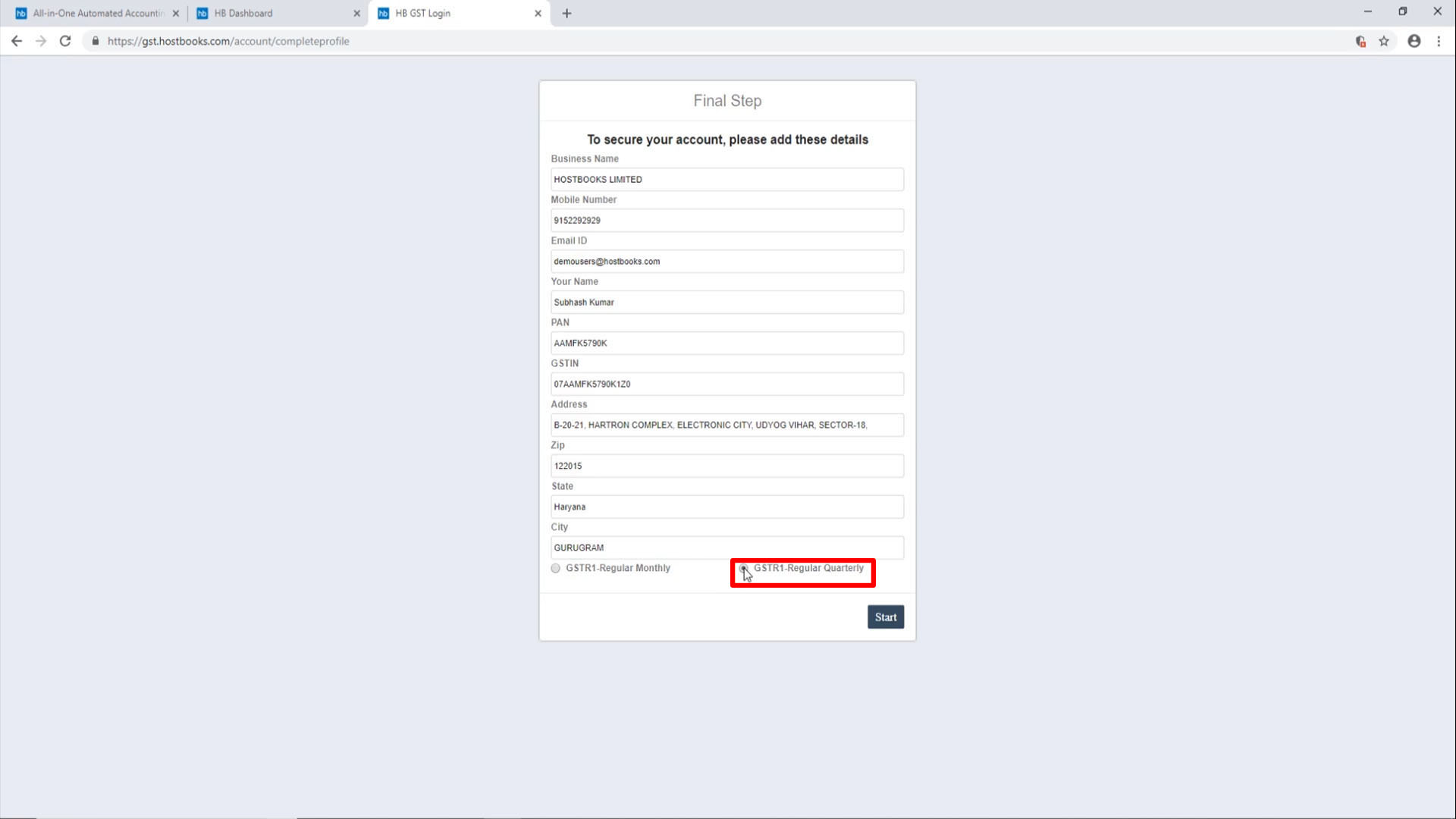This screenshot has width=1456, height=819.
Task: Minimize the browser window
Action: click(1367, 11)
